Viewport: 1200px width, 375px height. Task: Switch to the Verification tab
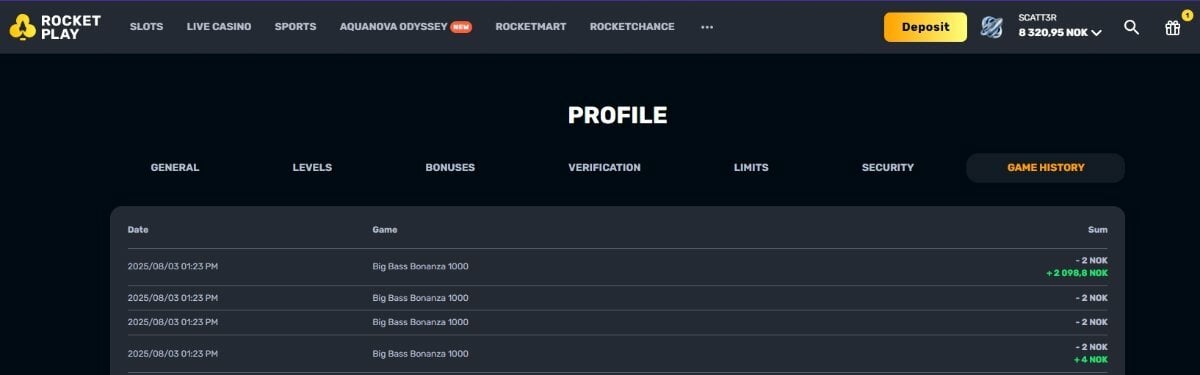(604, 168)
